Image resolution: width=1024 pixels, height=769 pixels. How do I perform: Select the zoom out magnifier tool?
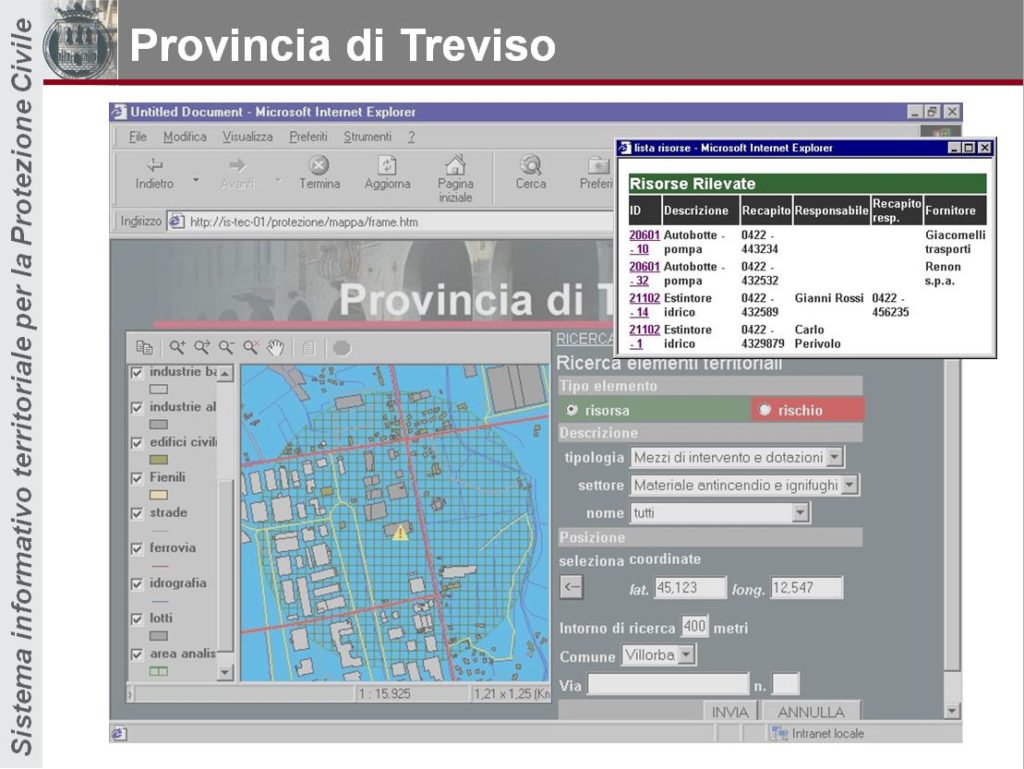227,347
